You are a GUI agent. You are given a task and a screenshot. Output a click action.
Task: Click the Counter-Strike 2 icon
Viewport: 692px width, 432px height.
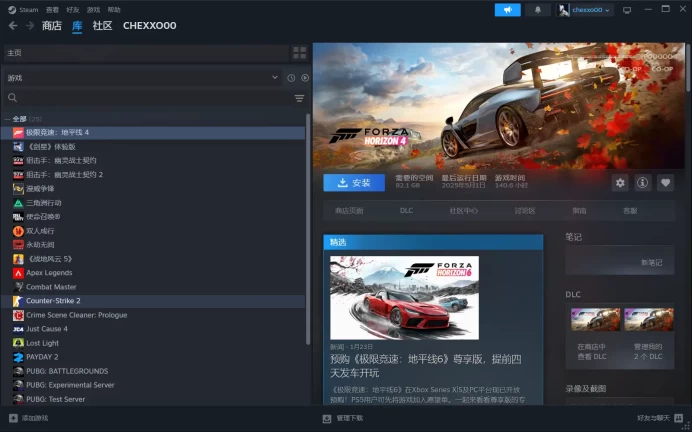coord(18,301)
